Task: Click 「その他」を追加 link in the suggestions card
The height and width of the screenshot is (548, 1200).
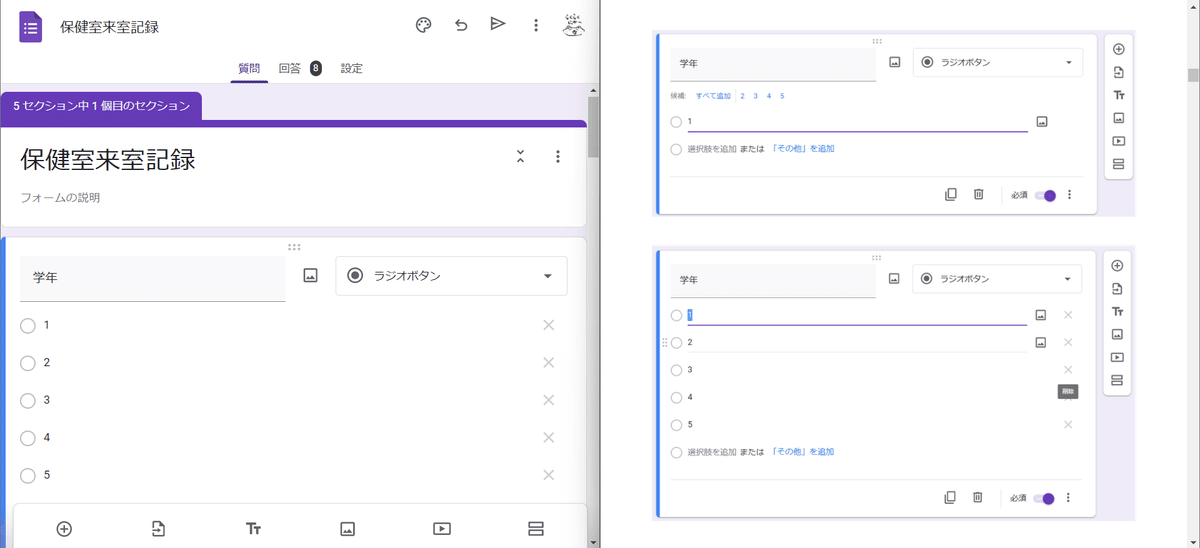Action: click(803, 149)
